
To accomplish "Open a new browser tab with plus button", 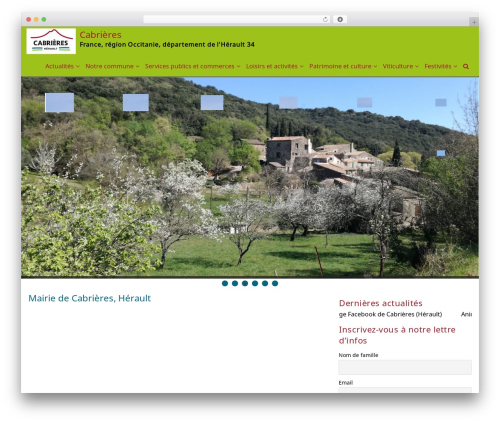I will tap(474, 22).
